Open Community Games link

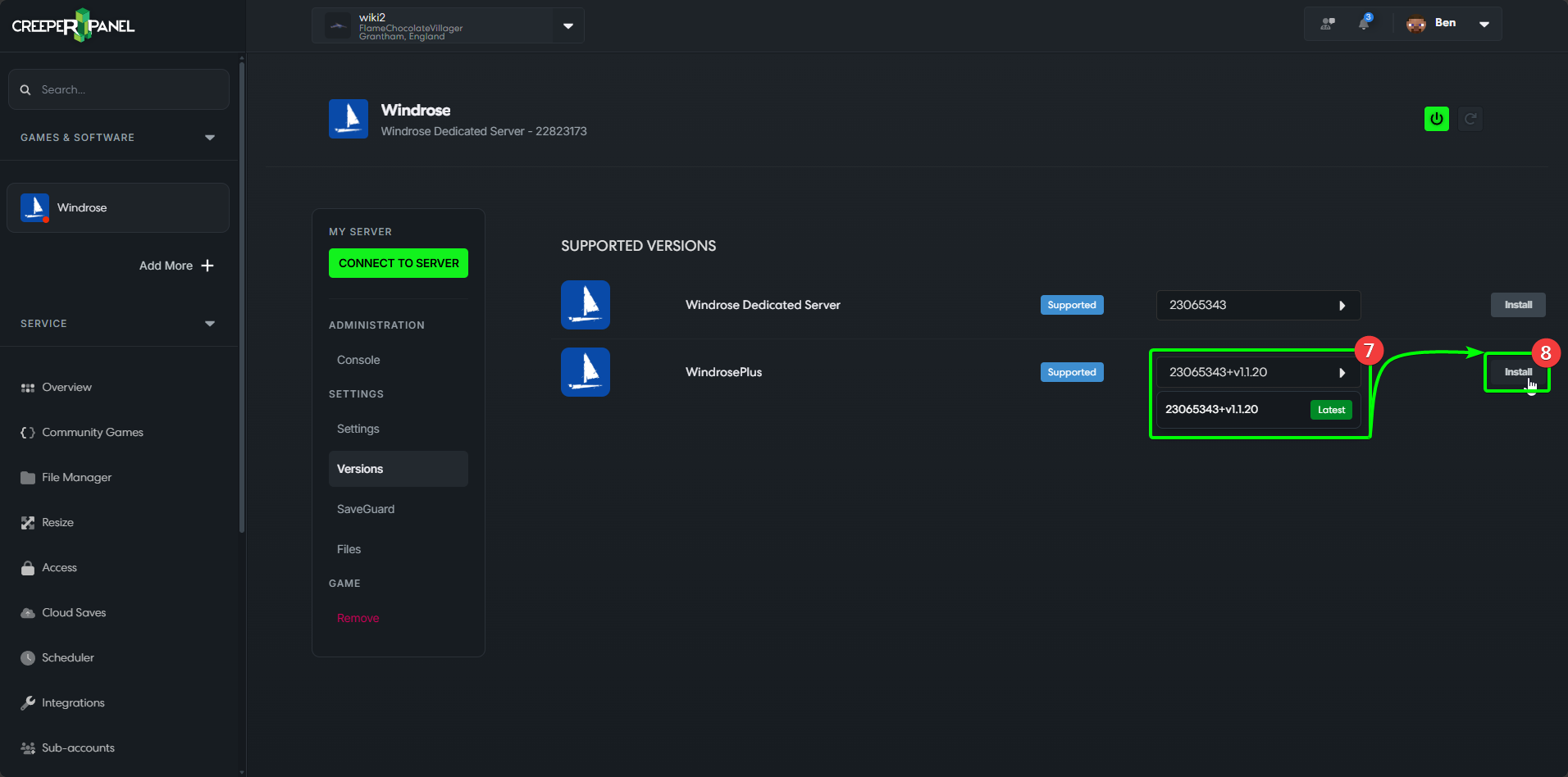pyautogui.click(x=93, y=433)
